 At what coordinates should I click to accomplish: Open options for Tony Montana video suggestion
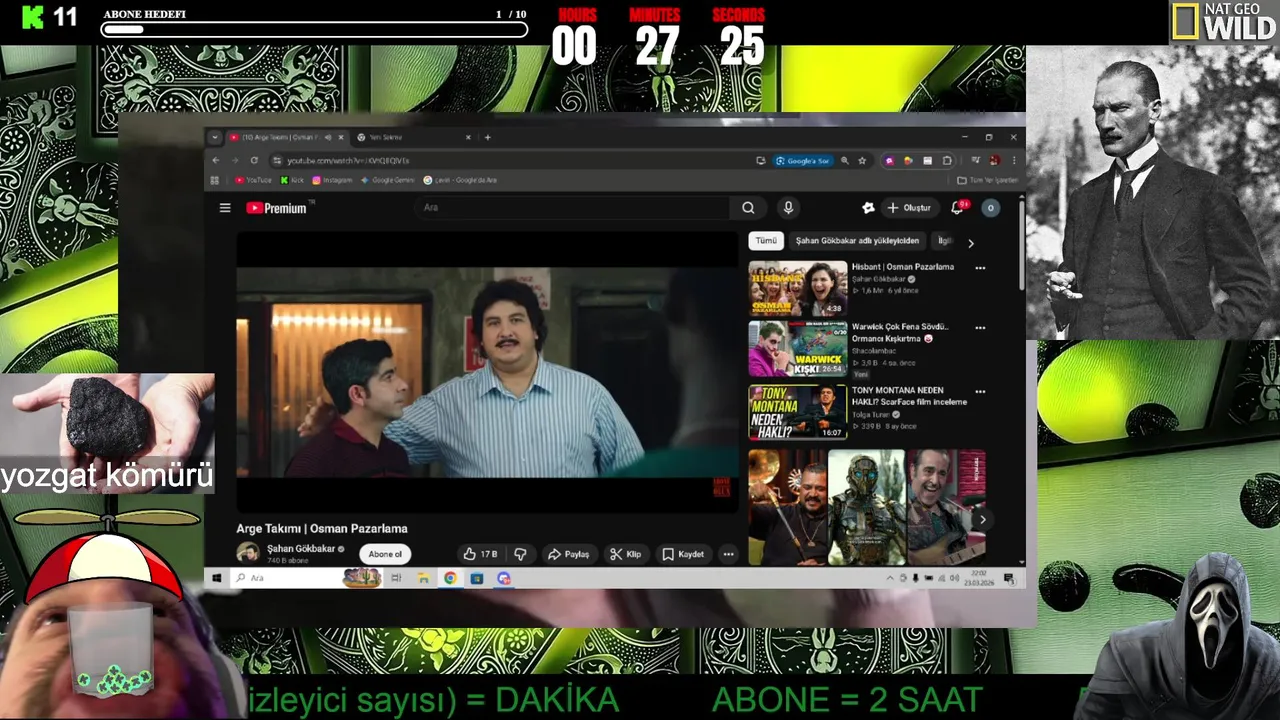click(980, 391)
